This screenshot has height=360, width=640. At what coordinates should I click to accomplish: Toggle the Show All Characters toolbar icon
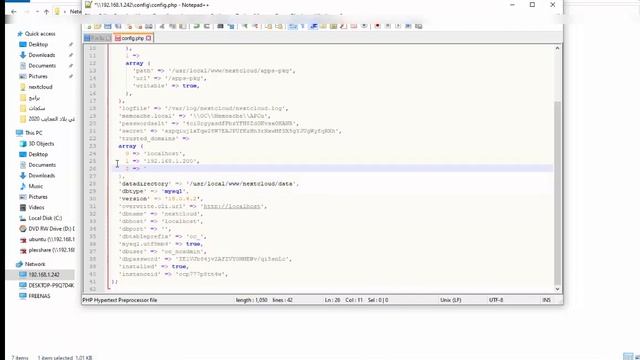click(x=303, y=26)
